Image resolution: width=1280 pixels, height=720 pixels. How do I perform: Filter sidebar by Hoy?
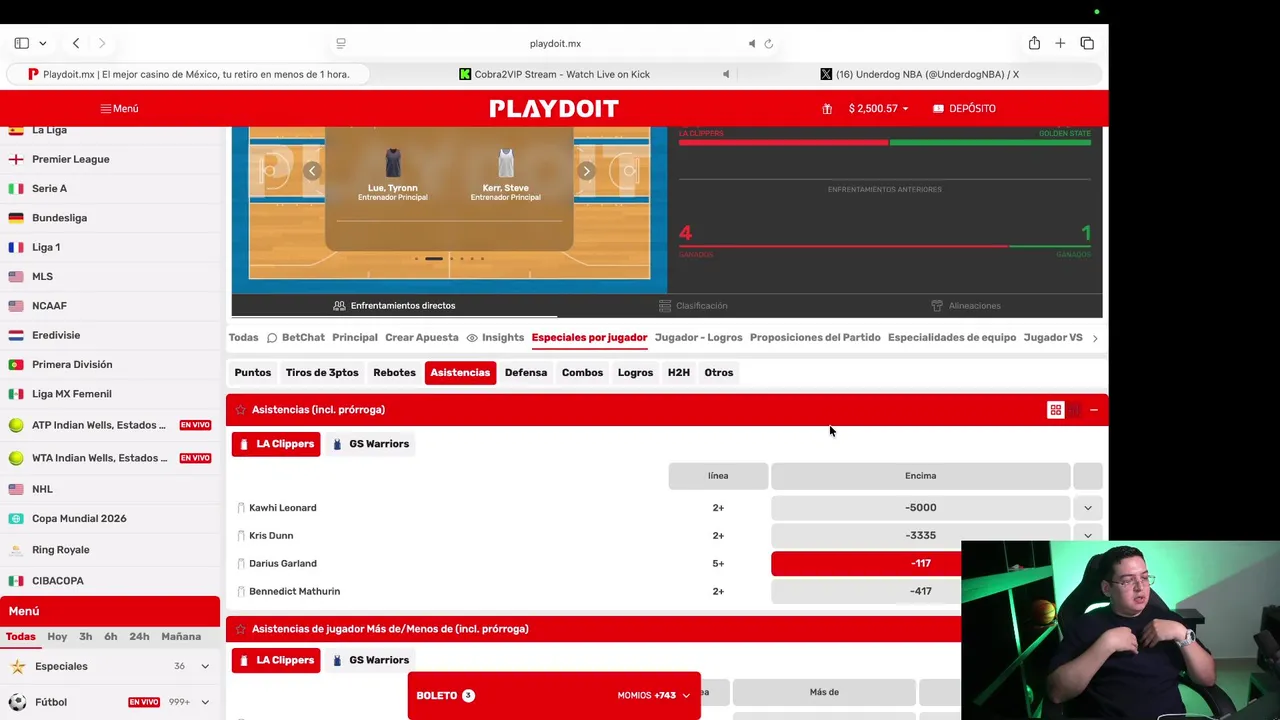57,636
